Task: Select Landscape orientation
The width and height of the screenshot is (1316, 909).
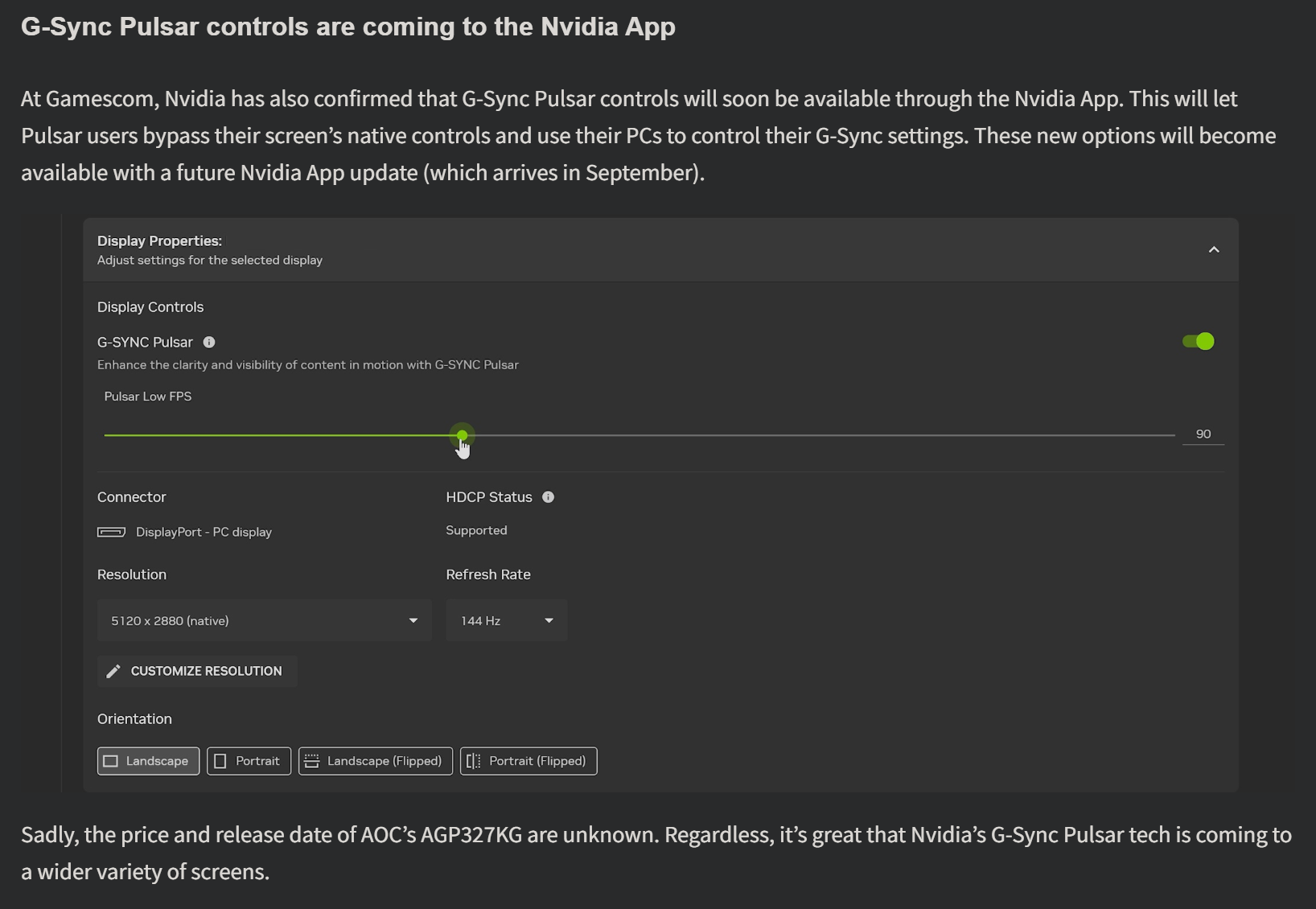Action: click(148, 761)
